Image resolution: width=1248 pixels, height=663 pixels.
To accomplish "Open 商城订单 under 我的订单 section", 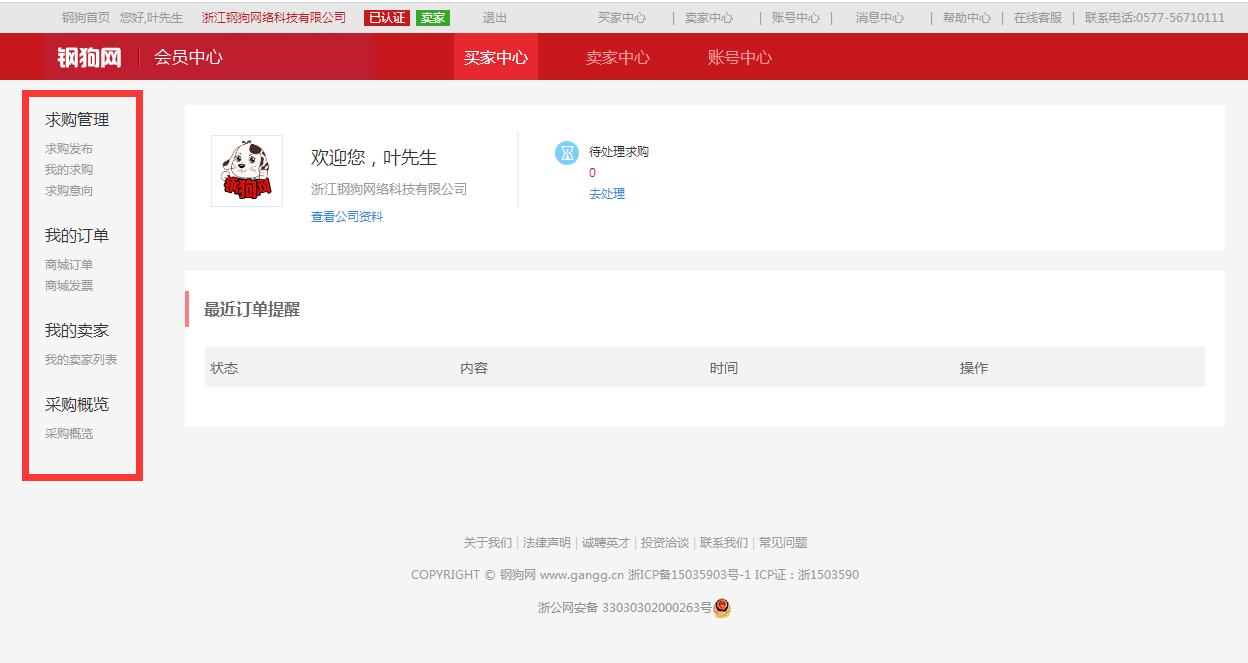I will pyautogui.click(x=66, y=264).
